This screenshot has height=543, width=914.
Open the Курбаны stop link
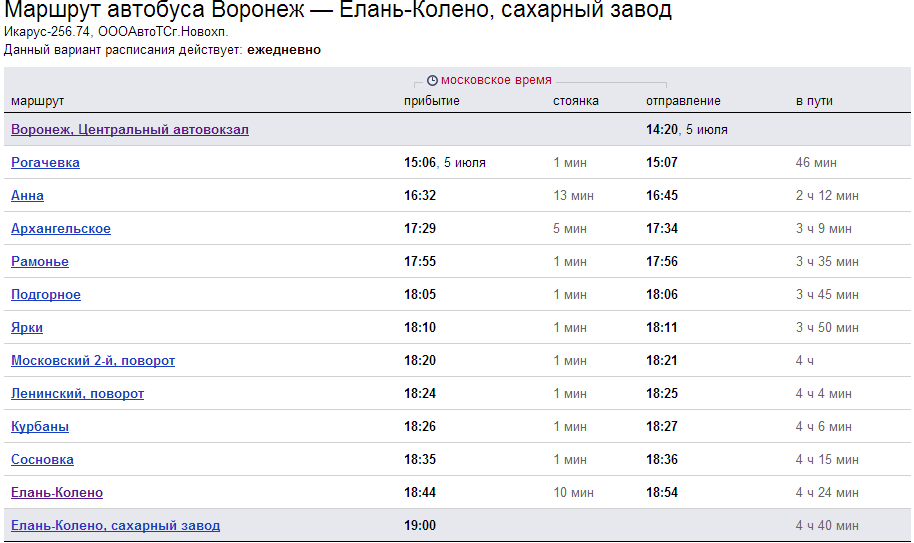click(x=40, y=426)
